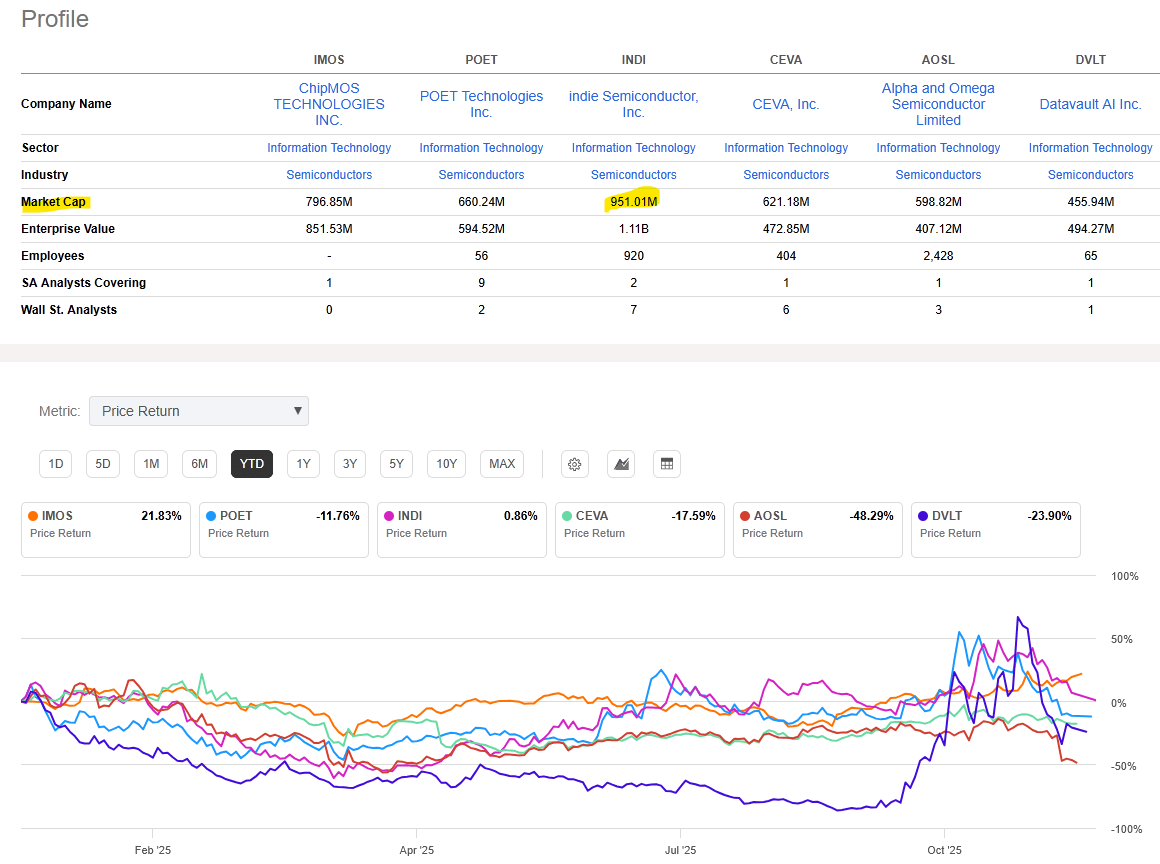Viewport: 1160px width, 864px height.
Task: Select the MAX time range
Action: coord(501,463)
